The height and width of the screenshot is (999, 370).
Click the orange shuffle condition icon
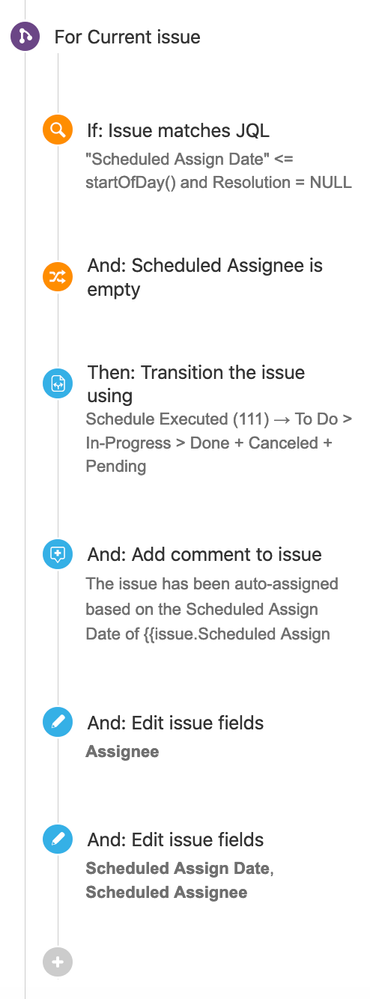[58, 277]
